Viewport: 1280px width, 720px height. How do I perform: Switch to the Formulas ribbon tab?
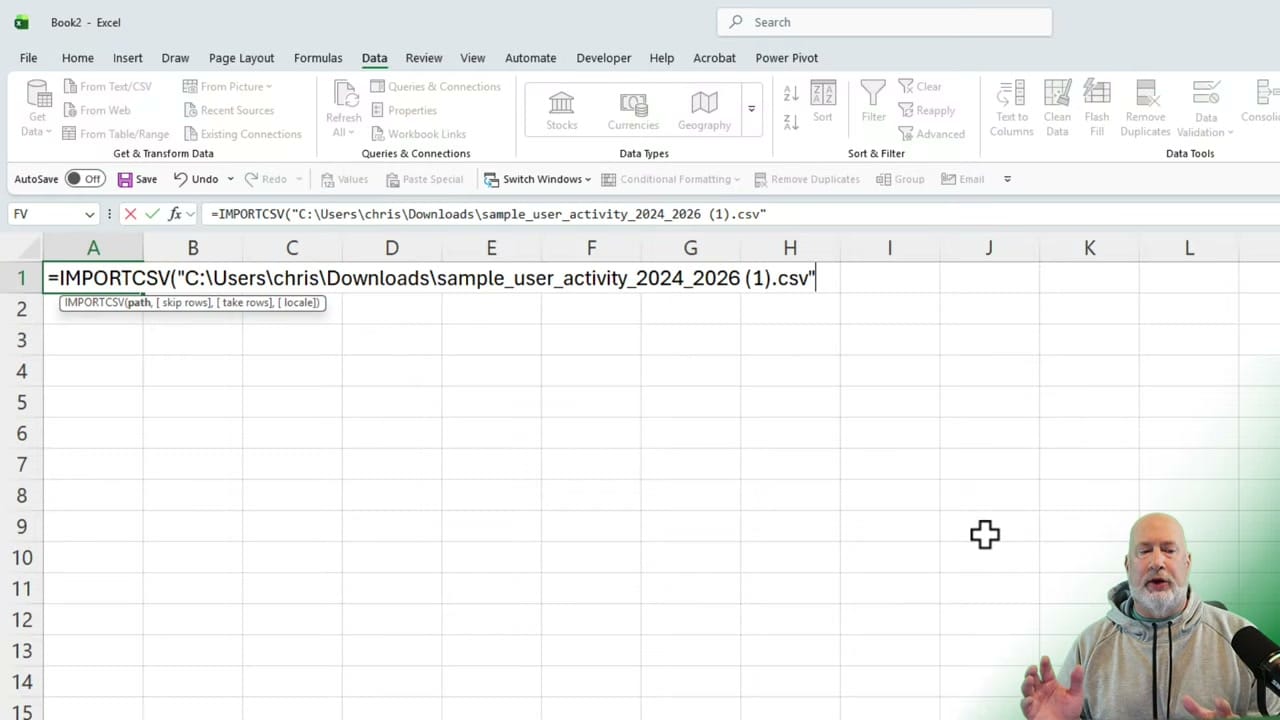click(x=318, y=57)
